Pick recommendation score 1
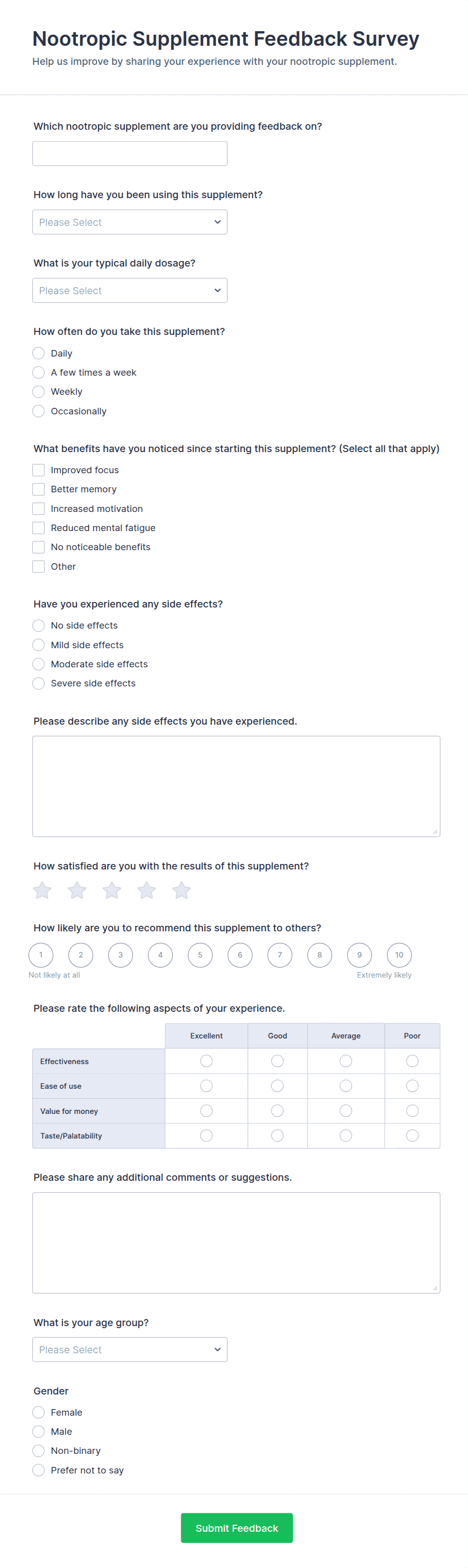468x1568 pixels. (x=41, y=954)
